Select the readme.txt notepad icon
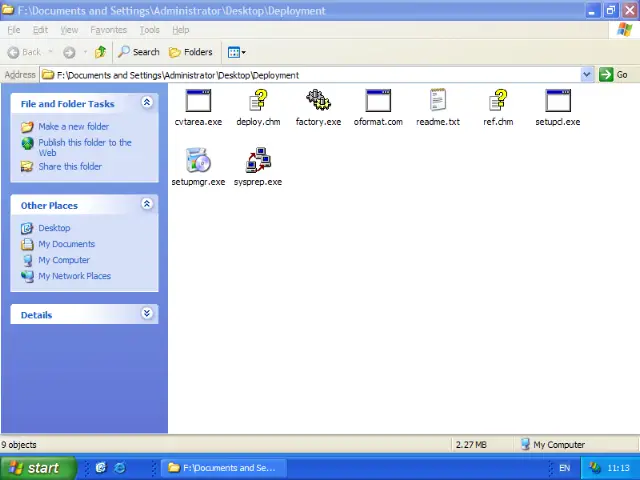Screen dimensions: 640x480 438,100
